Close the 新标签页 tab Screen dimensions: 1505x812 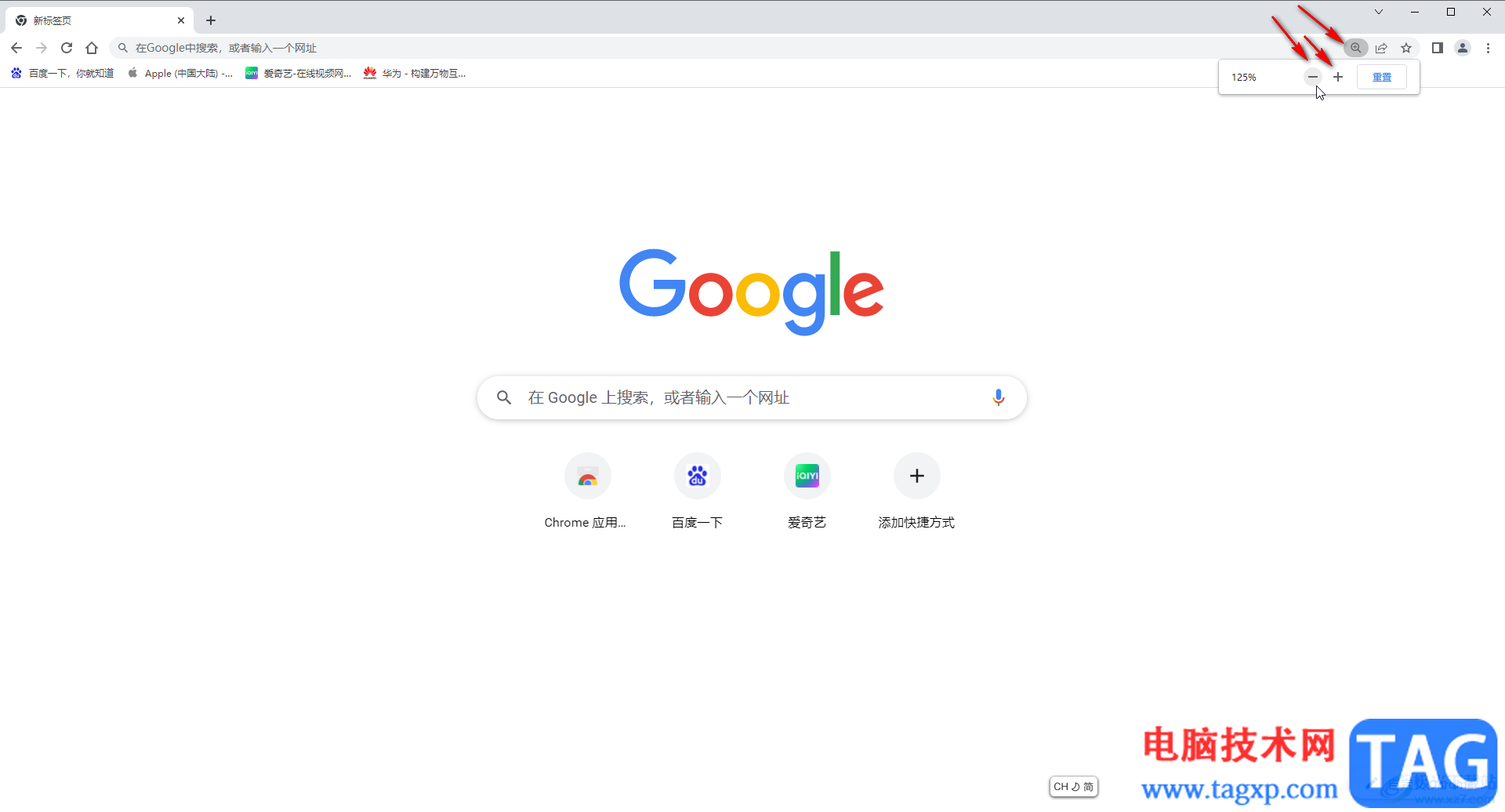pyautogui.click(x=181, y=20)
